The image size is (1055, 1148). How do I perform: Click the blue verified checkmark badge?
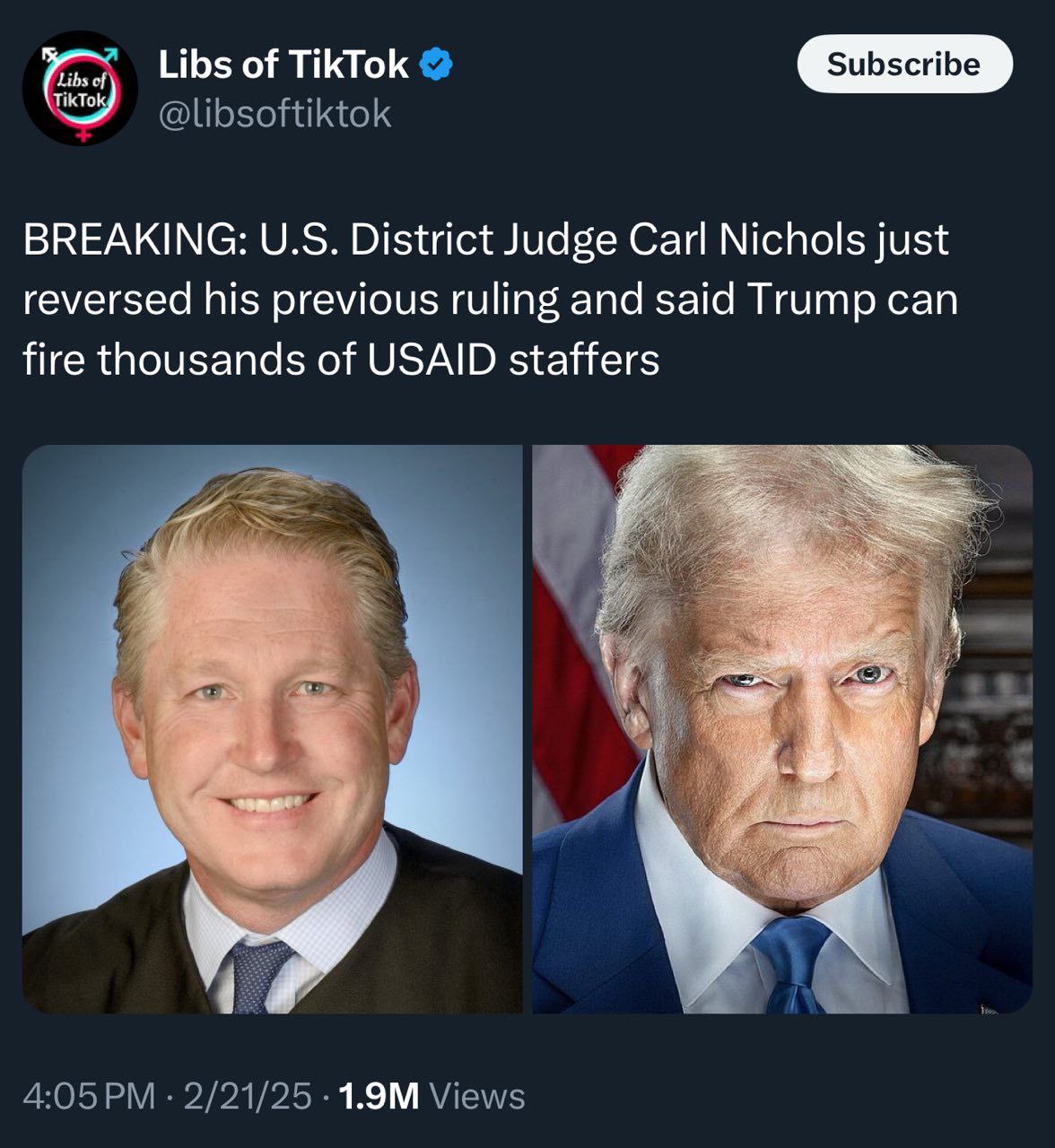click(437, 65)
